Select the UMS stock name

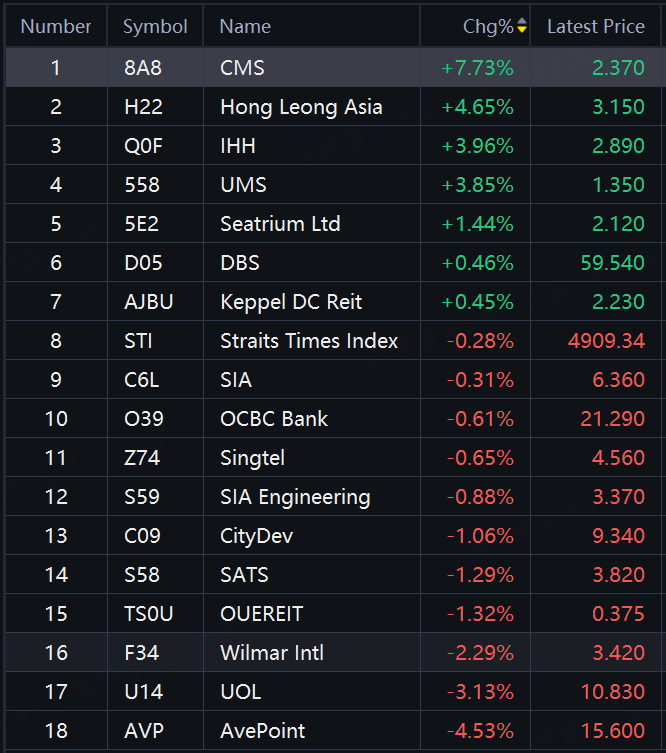(x=243, y=184)
